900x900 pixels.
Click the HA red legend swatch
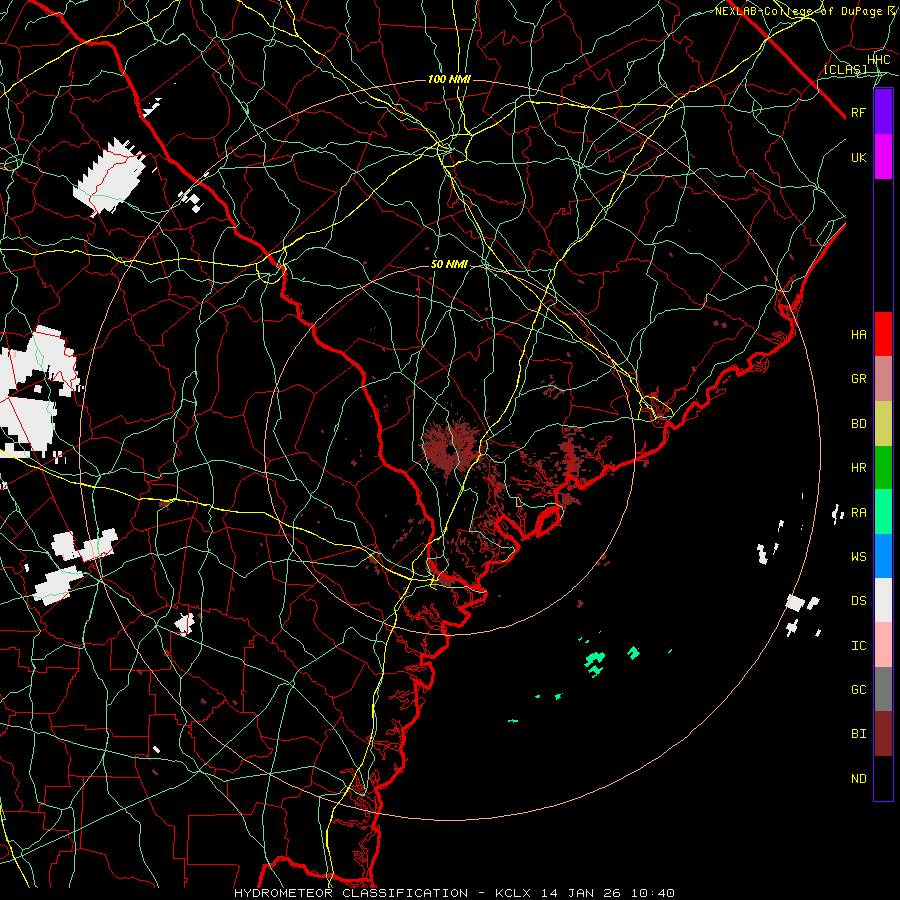click(883, 334)
